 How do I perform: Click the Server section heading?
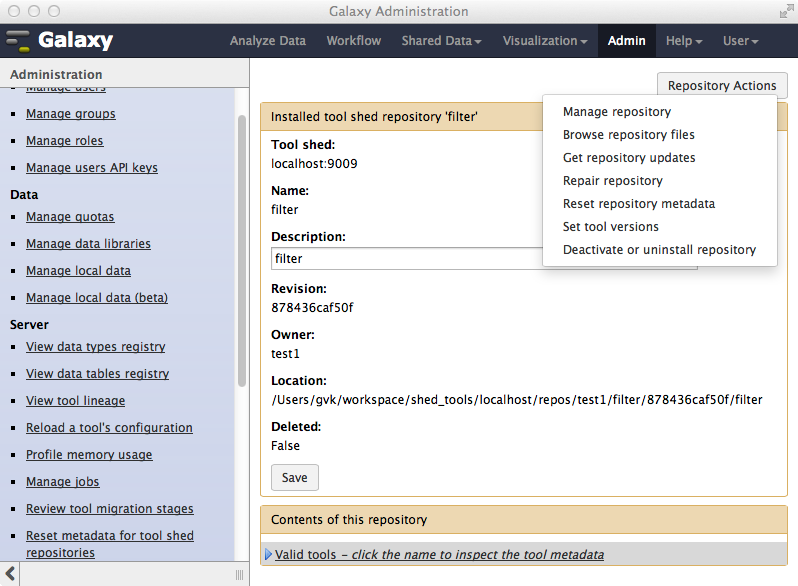tap(29, 325)
